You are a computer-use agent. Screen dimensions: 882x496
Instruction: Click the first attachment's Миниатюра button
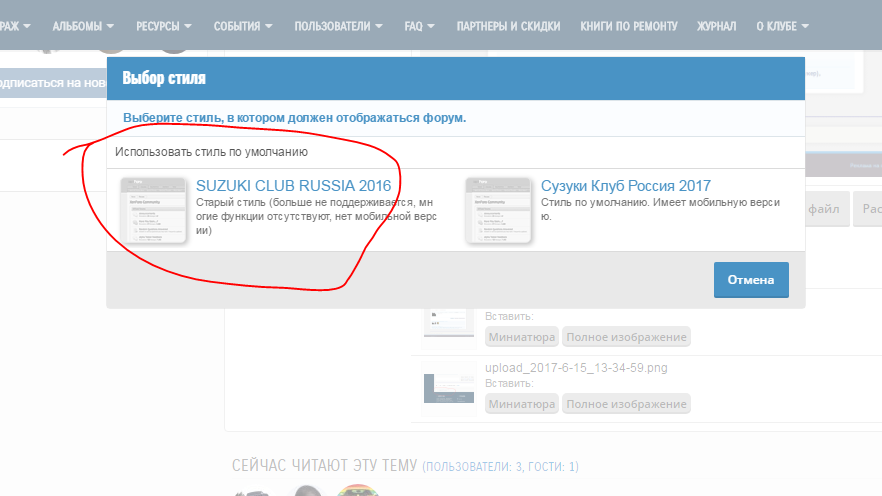tap(521, 337)
